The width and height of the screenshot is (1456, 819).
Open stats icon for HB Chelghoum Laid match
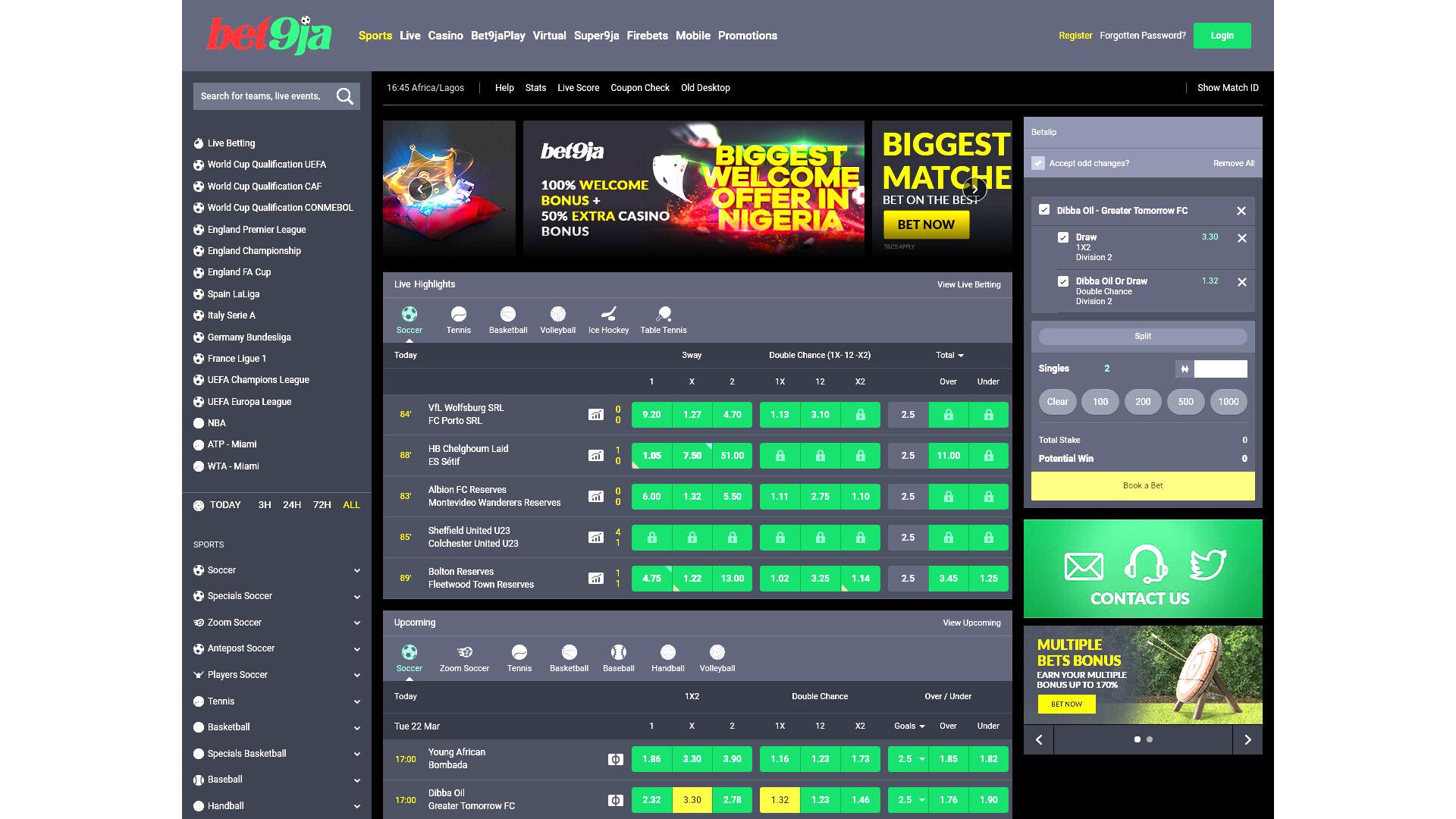click(x=596, y=456)
